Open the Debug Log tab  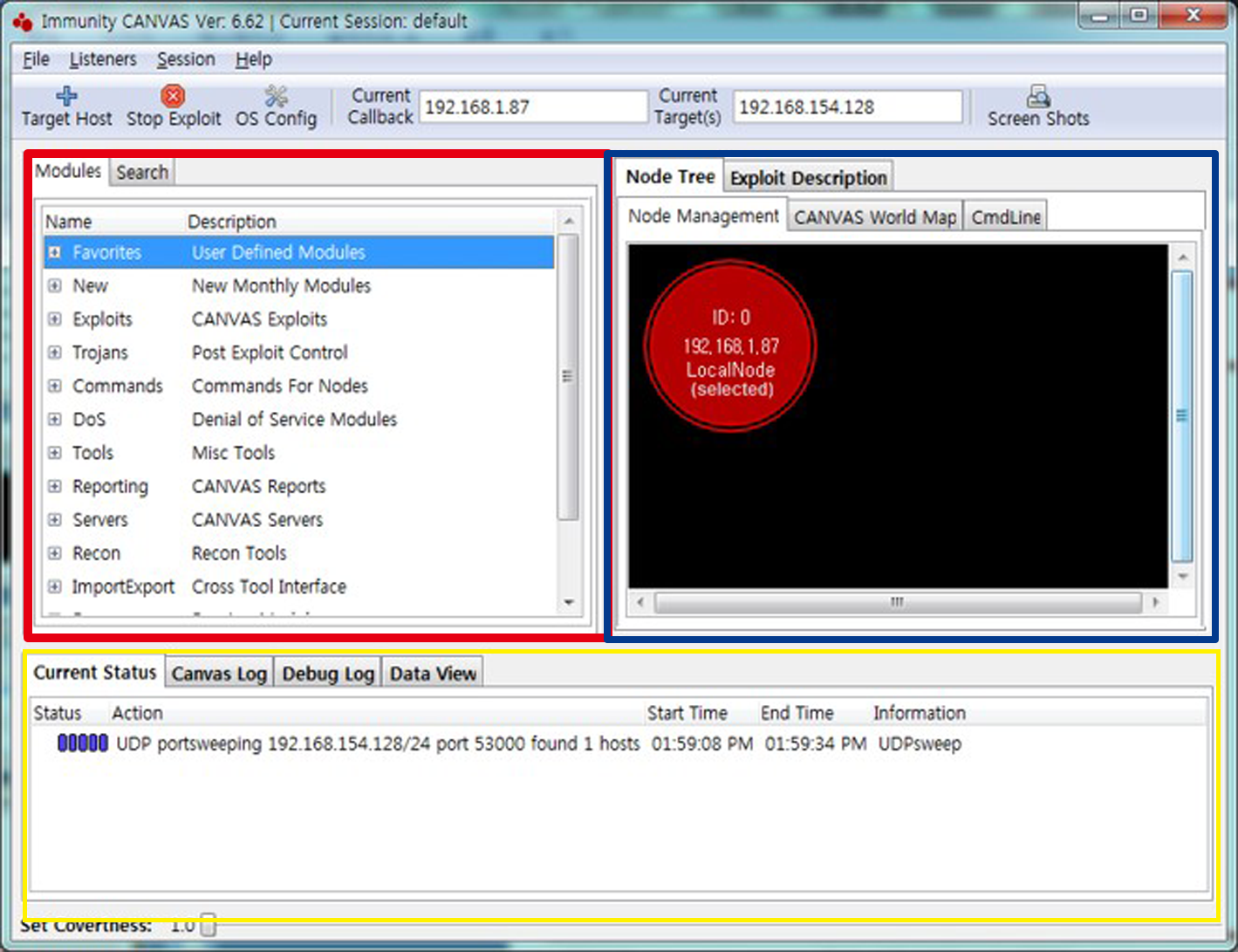point(328,674)
